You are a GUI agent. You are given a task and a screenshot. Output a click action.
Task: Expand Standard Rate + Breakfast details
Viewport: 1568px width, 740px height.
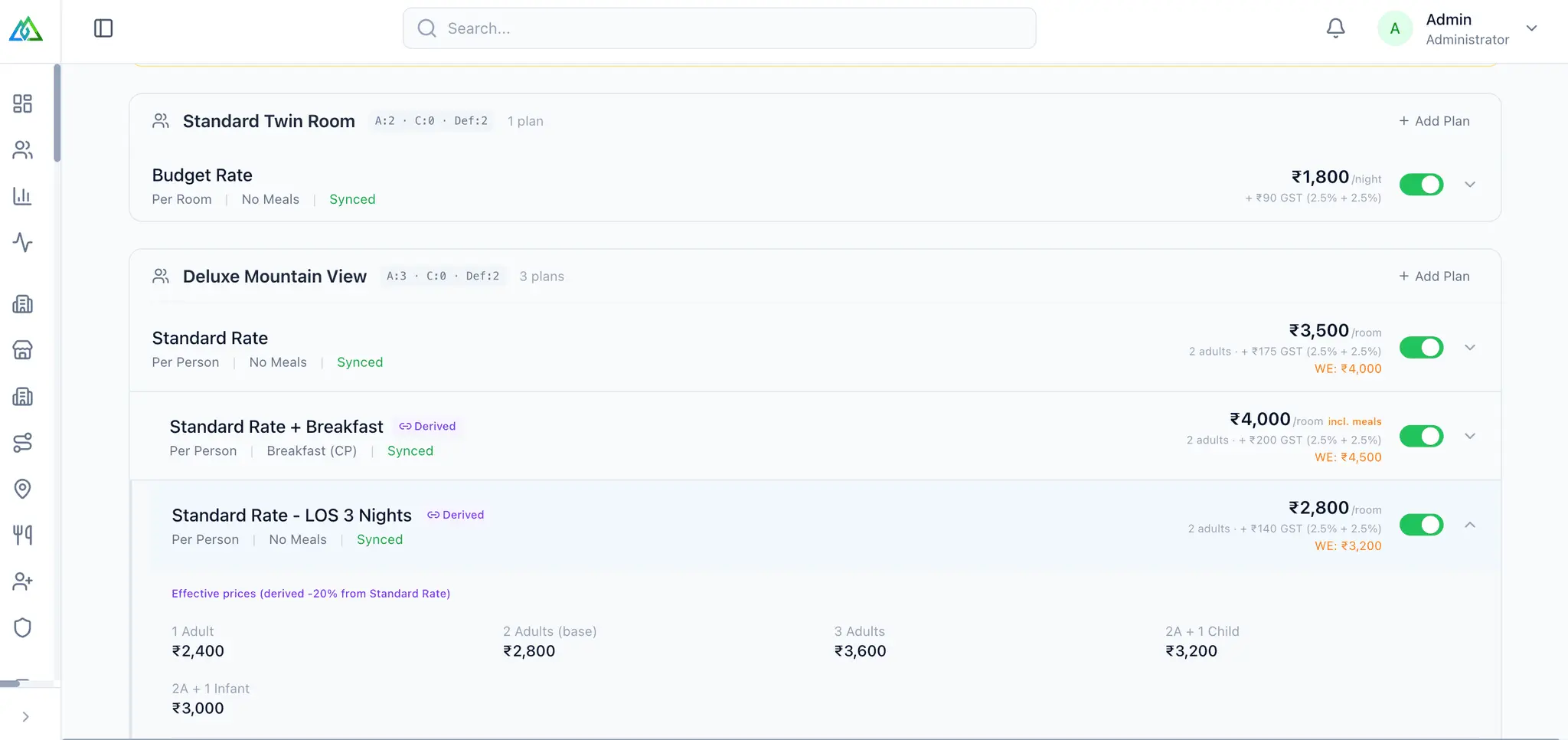(x=1470, y=437)
